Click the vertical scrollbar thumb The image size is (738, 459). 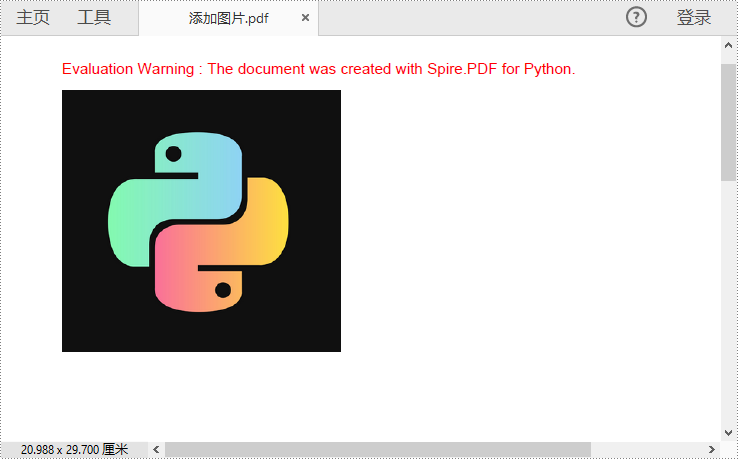728,122
